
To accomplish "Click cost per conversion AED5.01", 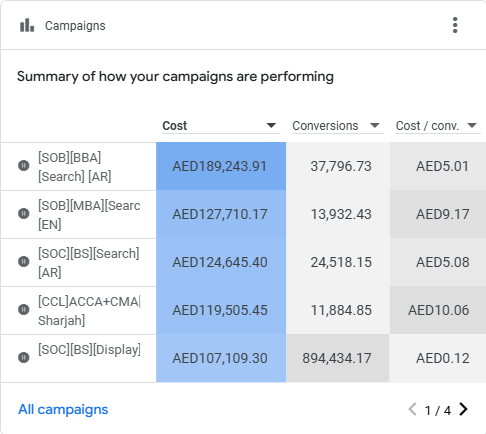I will tap(442, 166).
